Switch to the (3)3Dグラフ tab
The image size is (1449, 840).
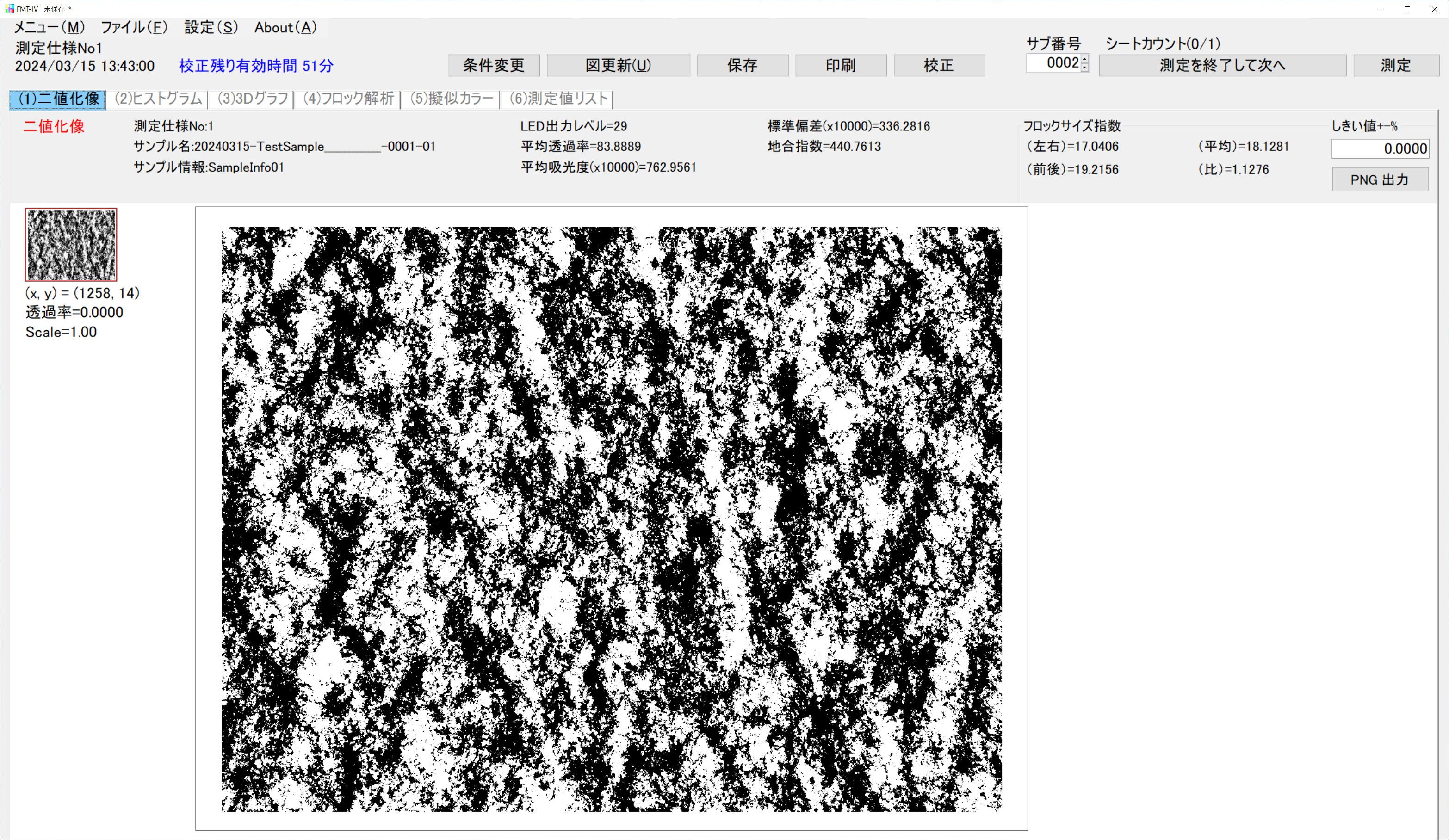(252, 99)
